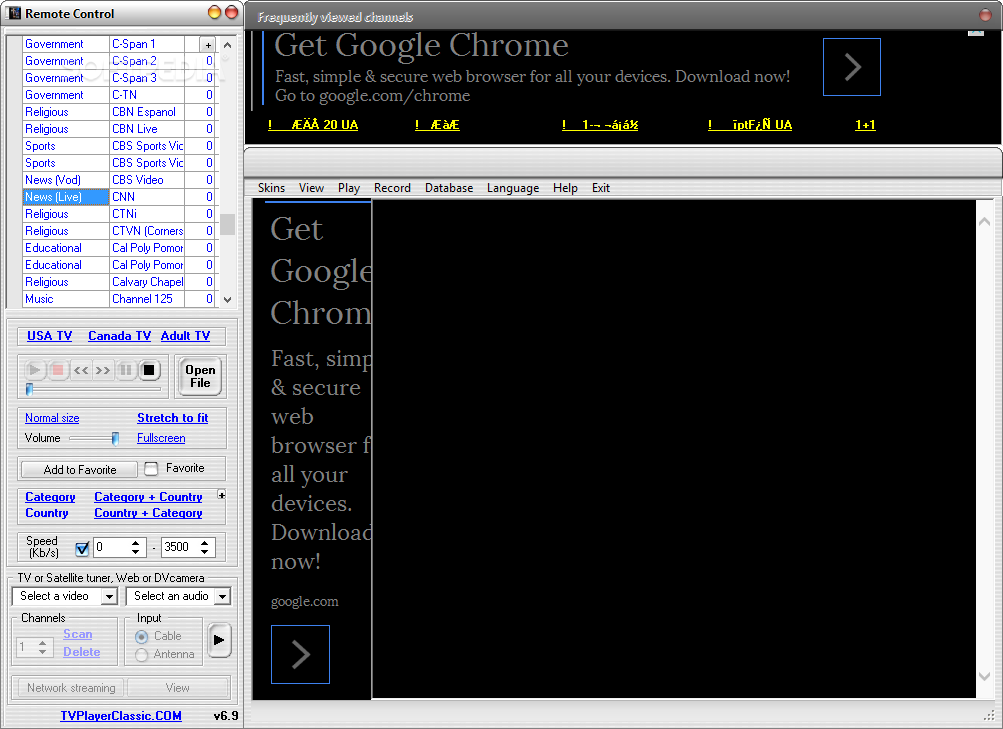Open the Play menu

[349, 188]
